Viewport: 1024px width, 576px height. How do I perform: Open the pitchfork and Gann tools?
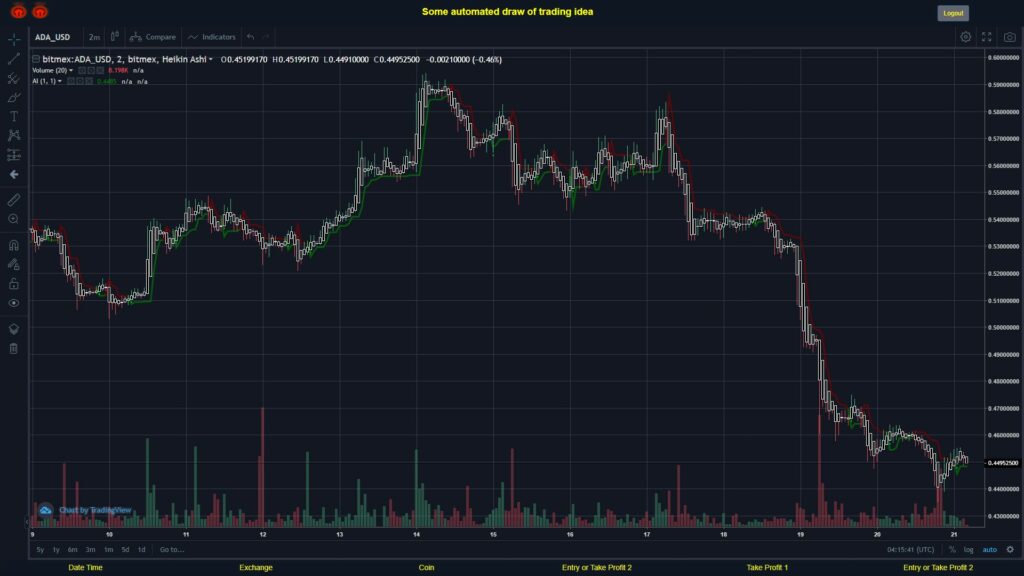pos(14,78)
